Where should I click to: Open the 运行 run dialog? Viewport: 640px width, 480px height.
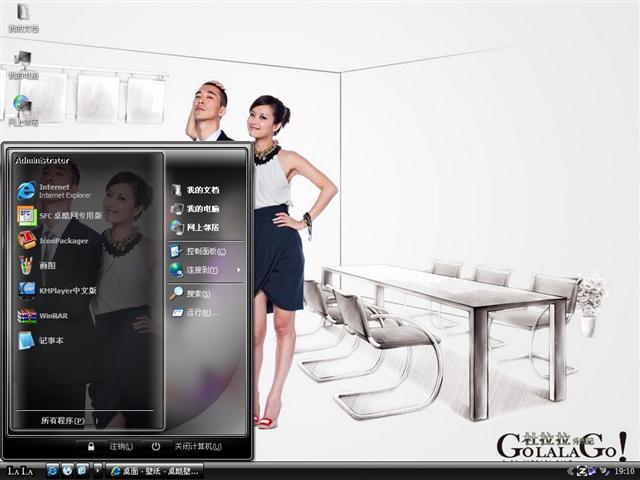[x=195, y=313]
